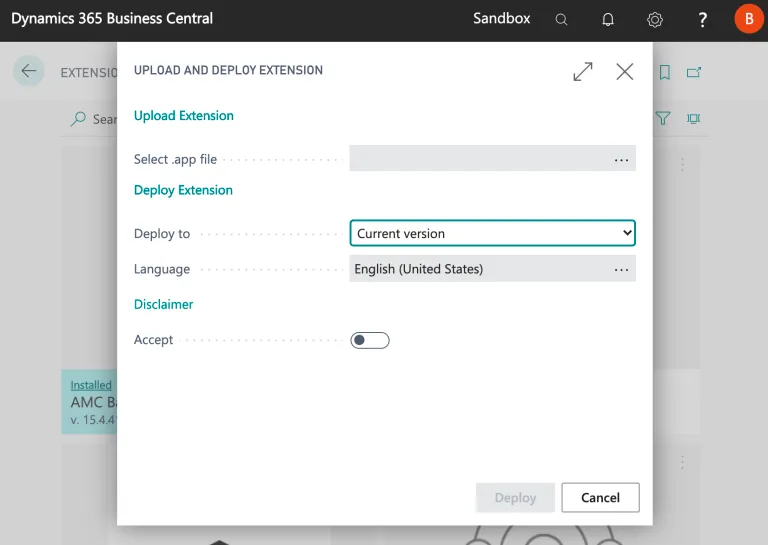The height and width of the screenshot is (545, 768).
Task: Click the search magnifier in Extensions list
Action: click(78, 118)
